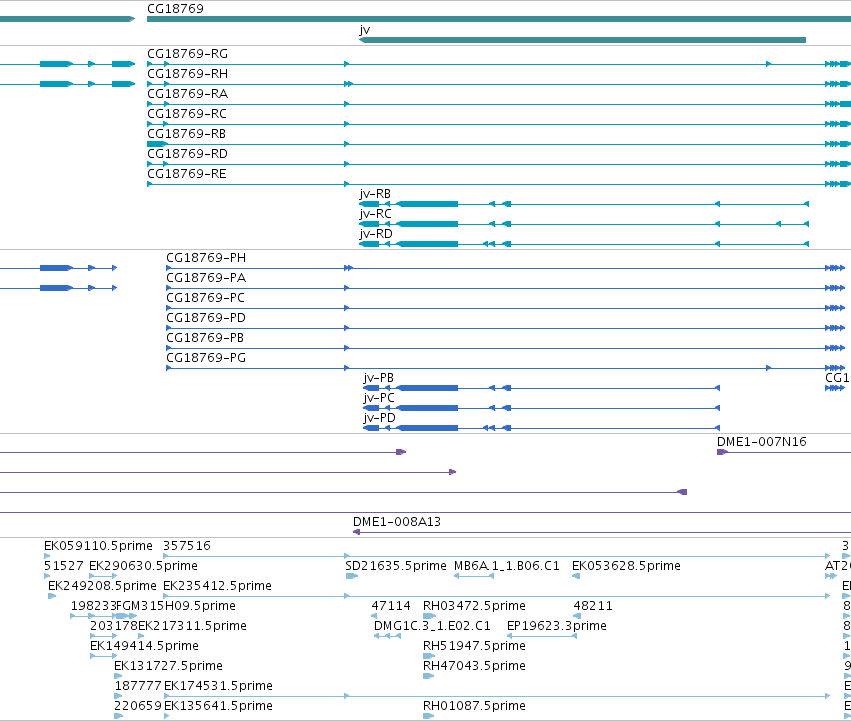Select EST label EK235412.5prime
Image resolution: width=851 pixels, height=721 pixels.
point(217,586)
